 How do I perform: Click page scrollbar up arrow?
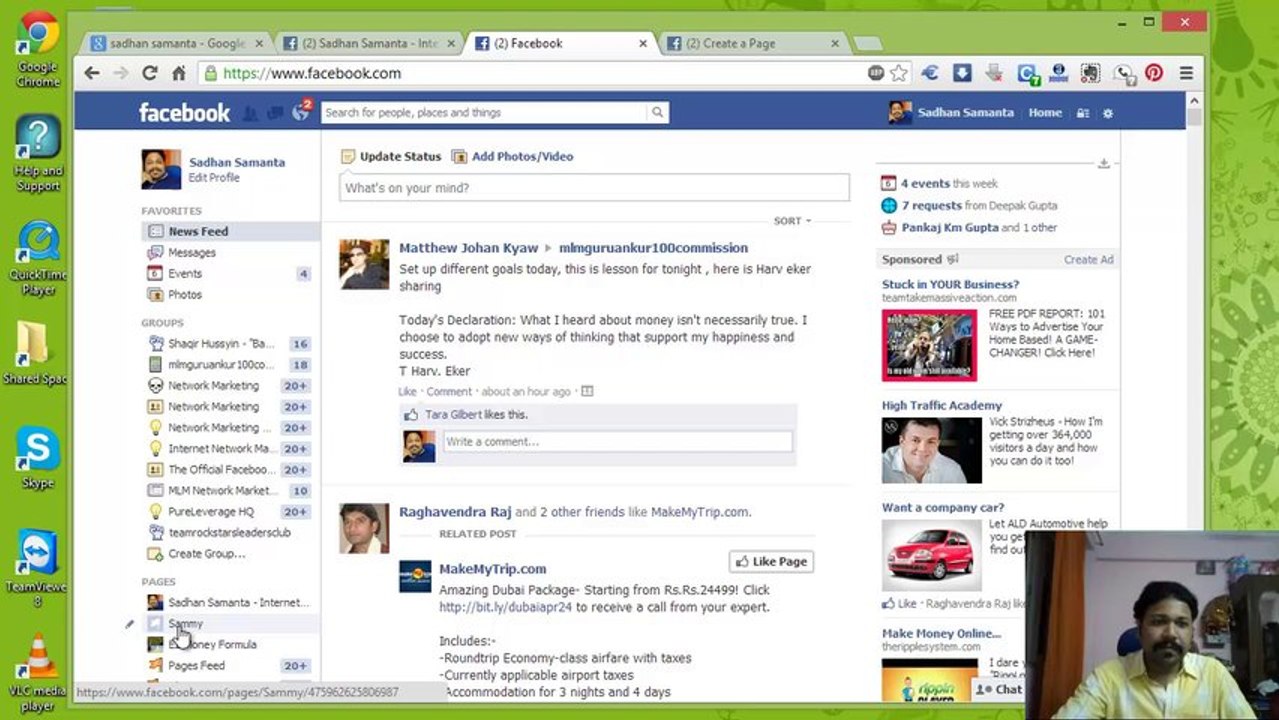(x=1194, y=100)
